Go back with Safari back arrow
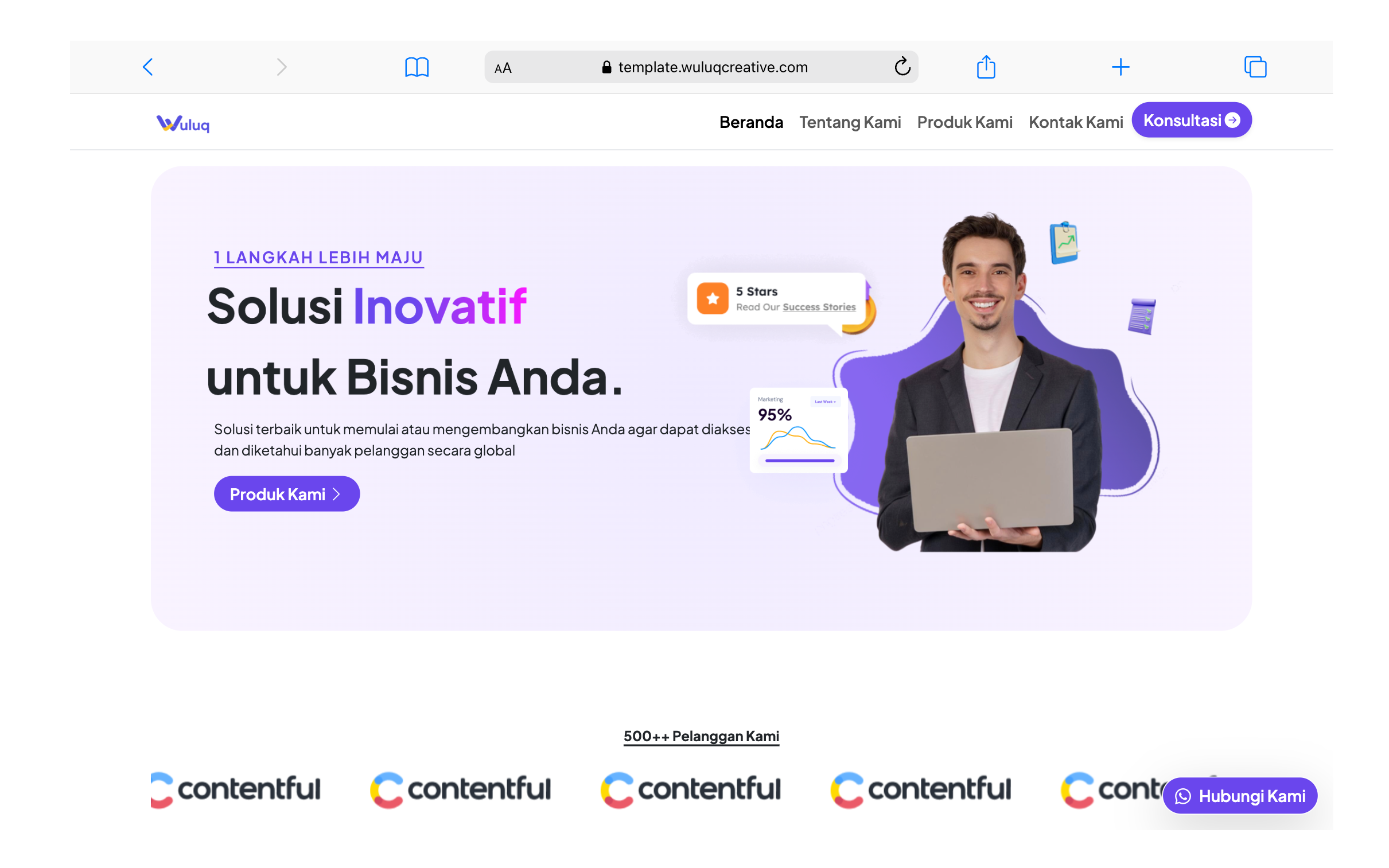 pos(147,67)
